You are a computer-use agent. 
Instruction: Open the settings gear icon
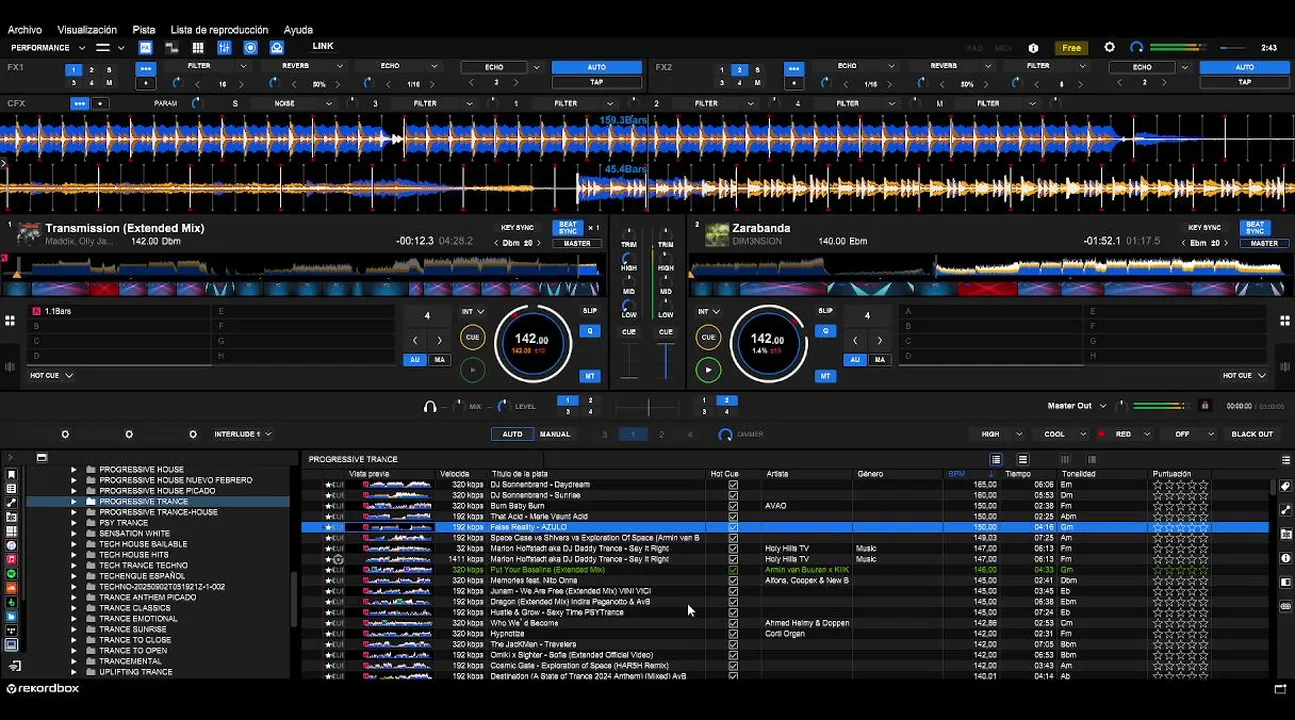tap(1109, 48)
